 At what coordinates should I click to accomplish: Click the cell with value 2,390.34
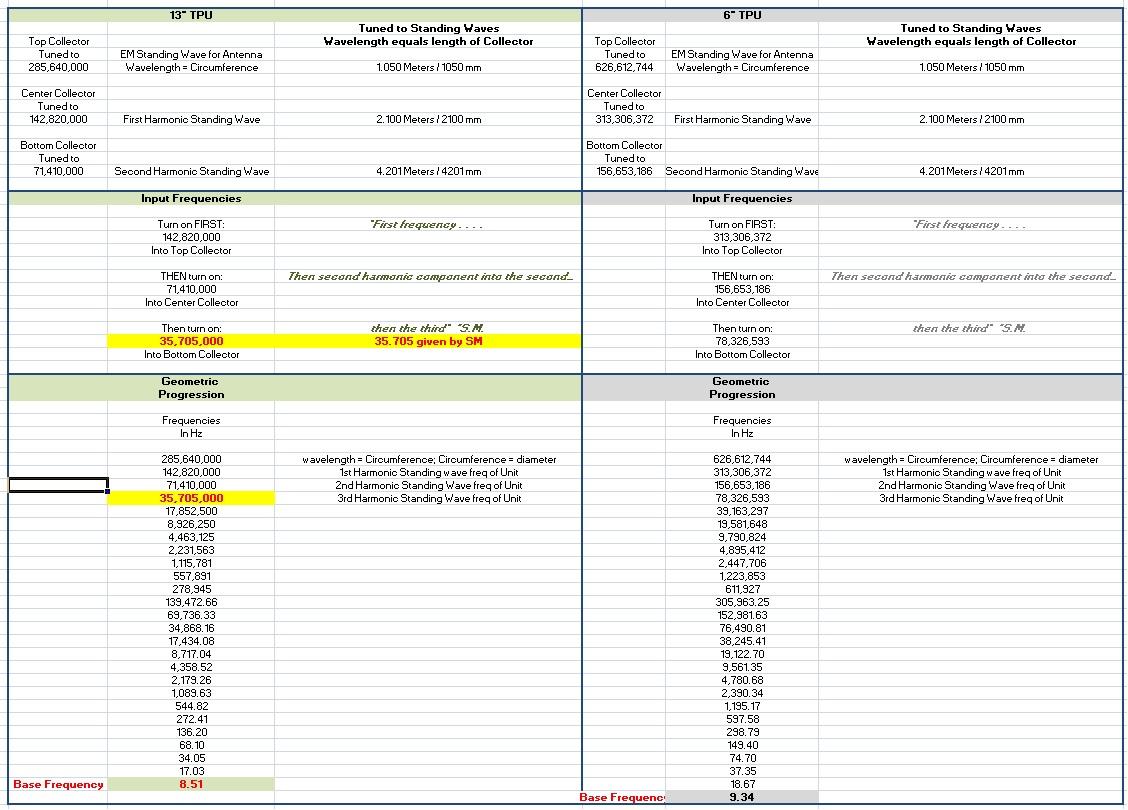coord(742,693)
